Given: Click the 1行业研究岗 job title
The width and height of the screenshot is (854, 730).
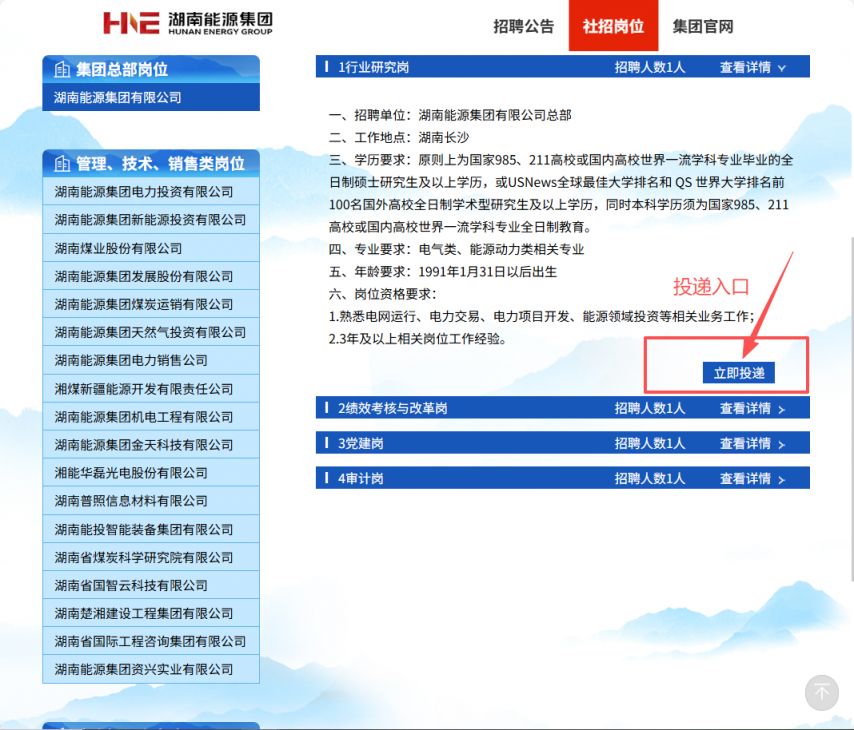Looking at the screenshot, I should point(373,67).
